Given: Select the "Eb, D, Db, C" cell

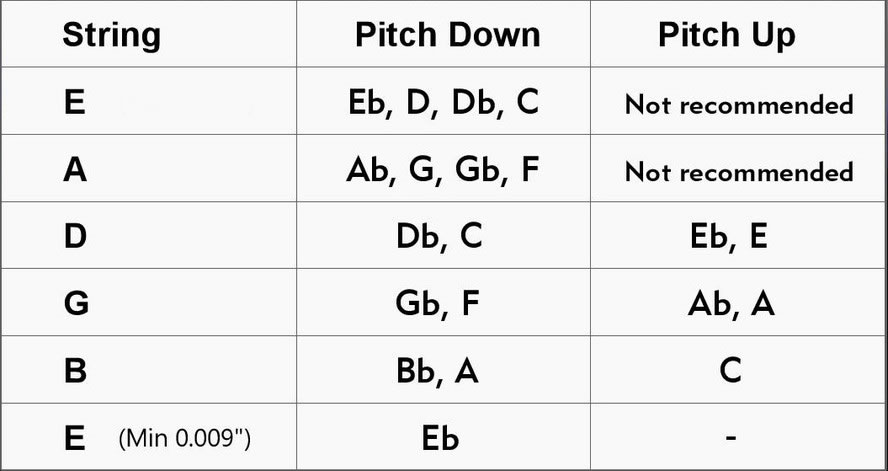Looking at the screenshot, I should (442, 103).
